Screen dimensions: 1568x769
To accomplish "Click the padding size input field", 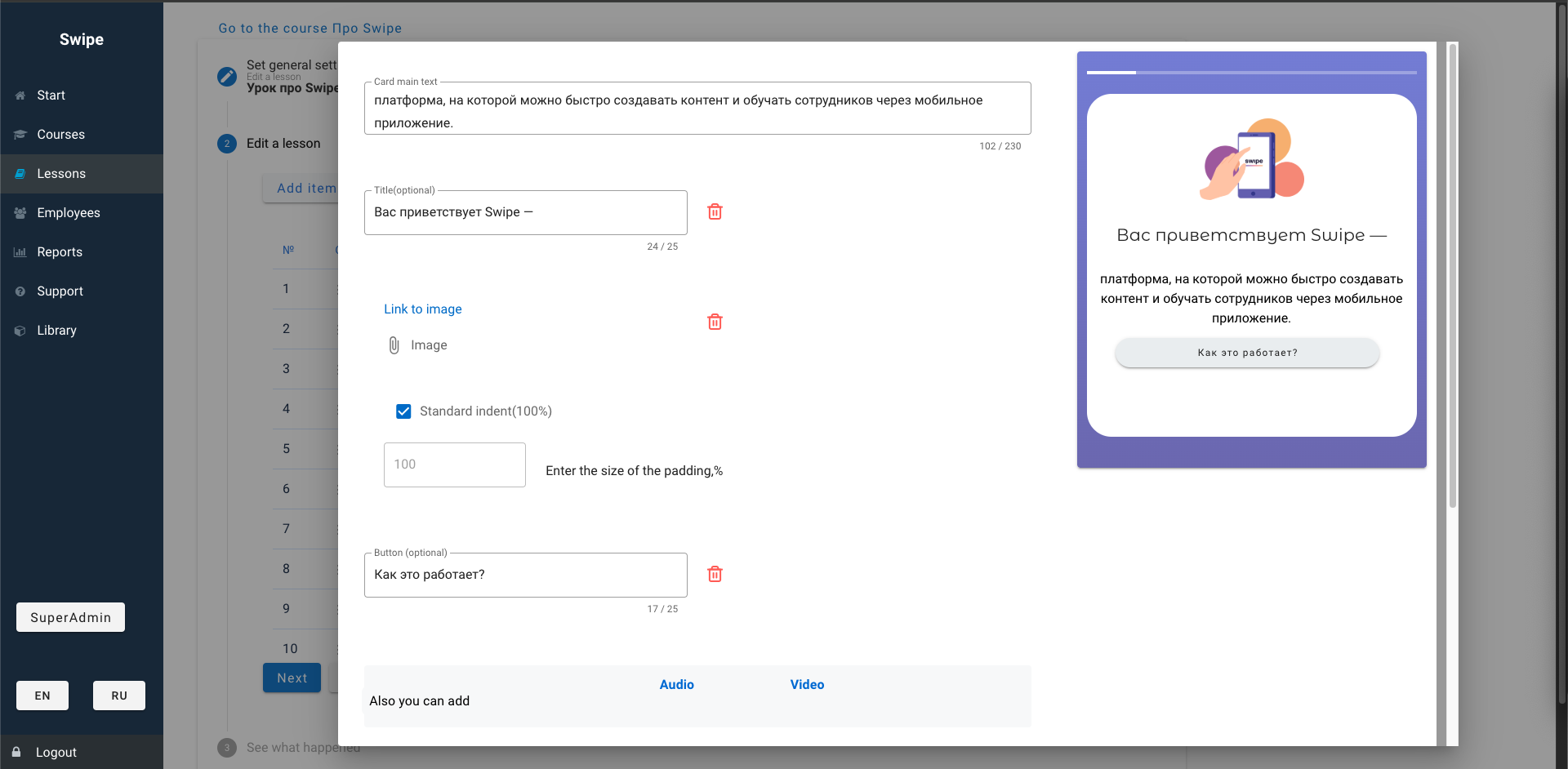I will (x=454, y=465).
